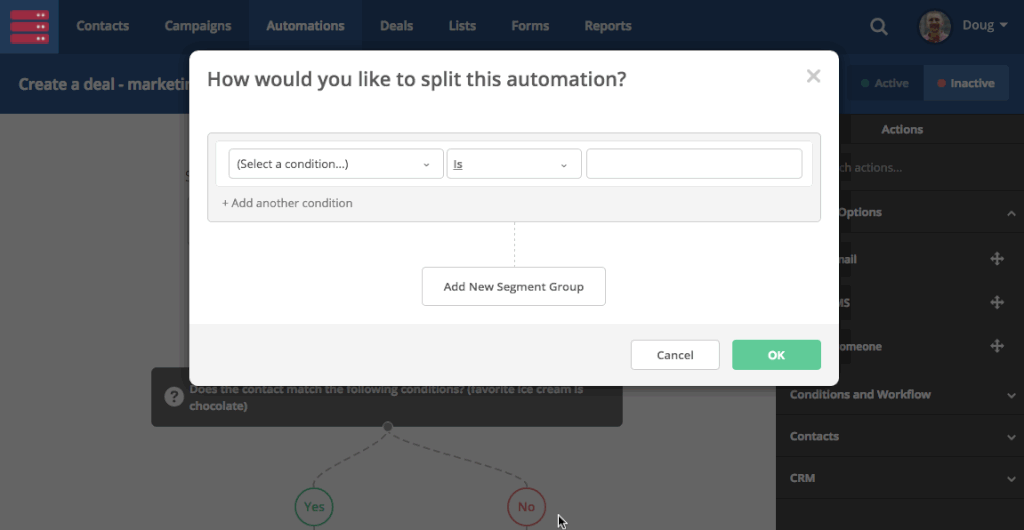Open the Campaigns menu
The image size is (1024, 530).
(x=198, y=26)
